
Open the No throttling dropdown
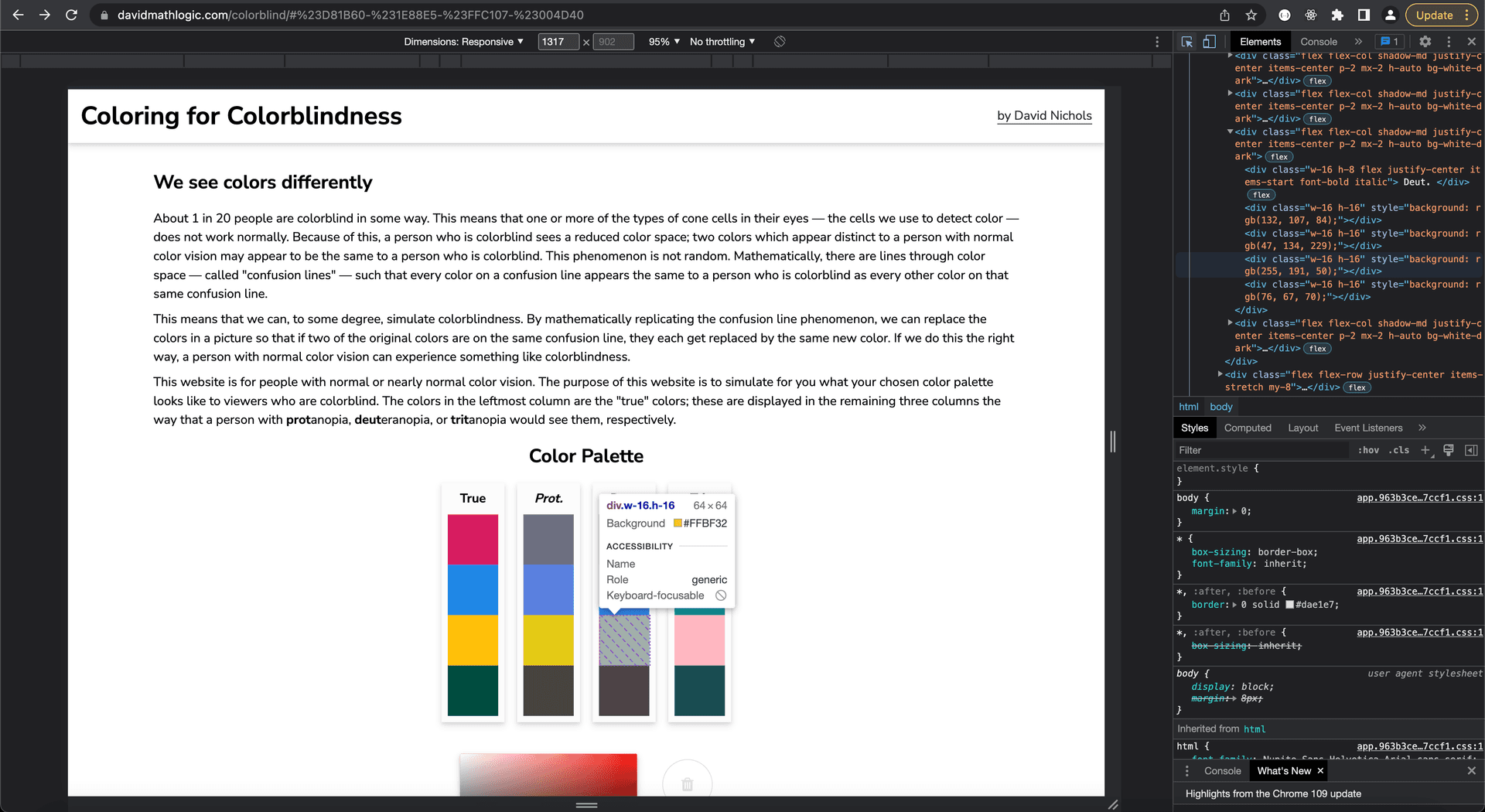[x=719, y=42]
